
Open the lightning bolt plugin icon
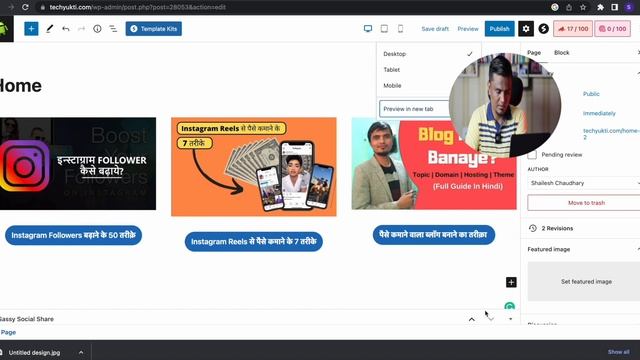pos(543,29)
